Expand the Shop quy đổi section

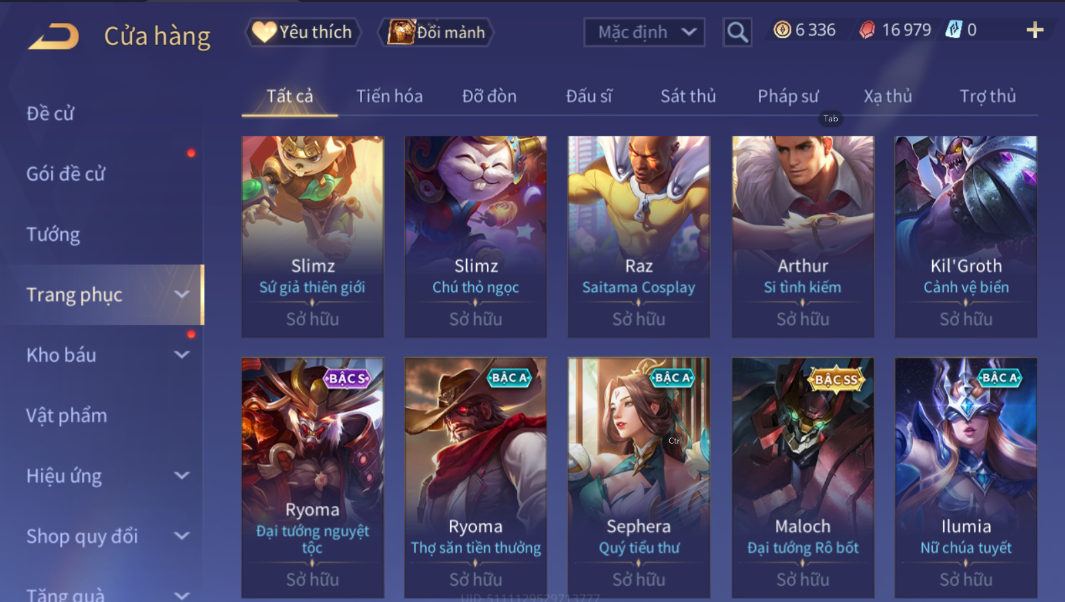[107, 536]
